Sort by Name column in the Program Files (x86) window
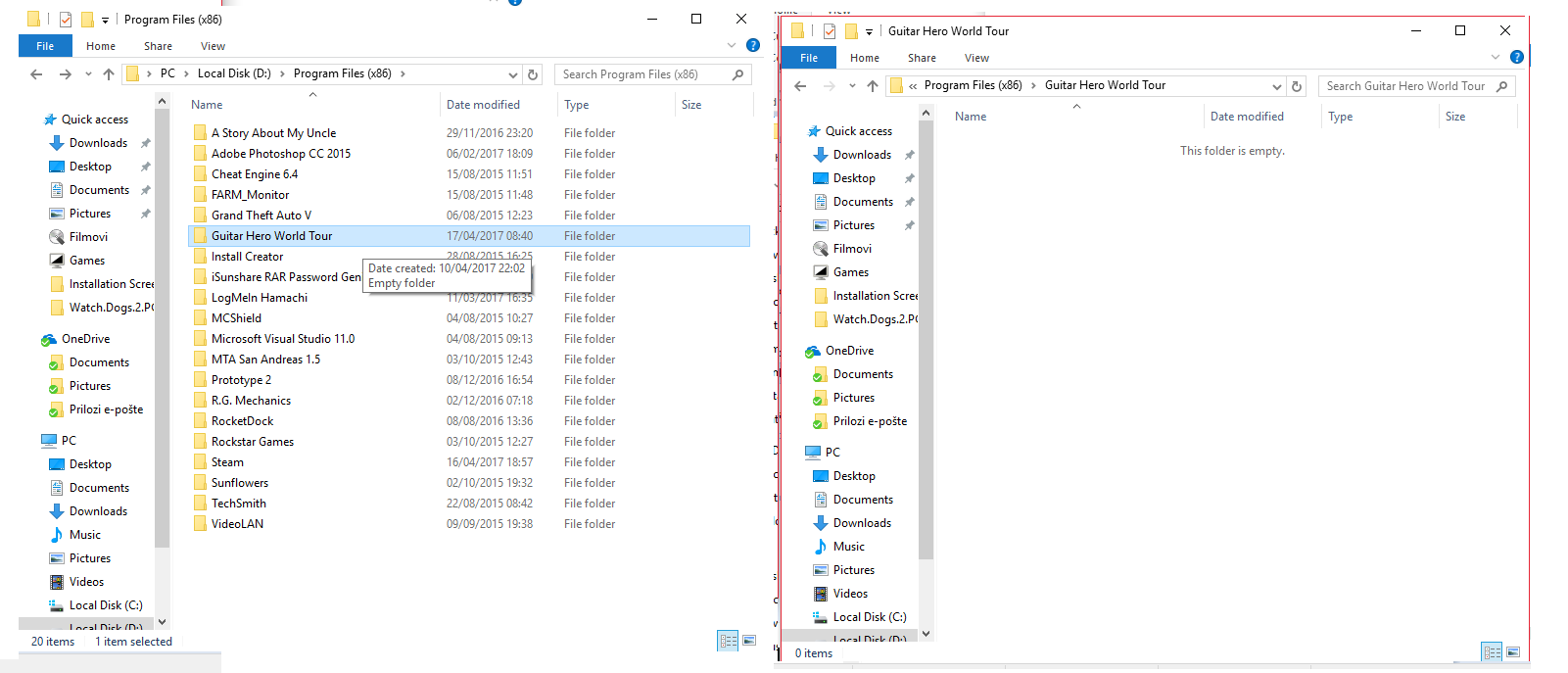 click(207, 105)
